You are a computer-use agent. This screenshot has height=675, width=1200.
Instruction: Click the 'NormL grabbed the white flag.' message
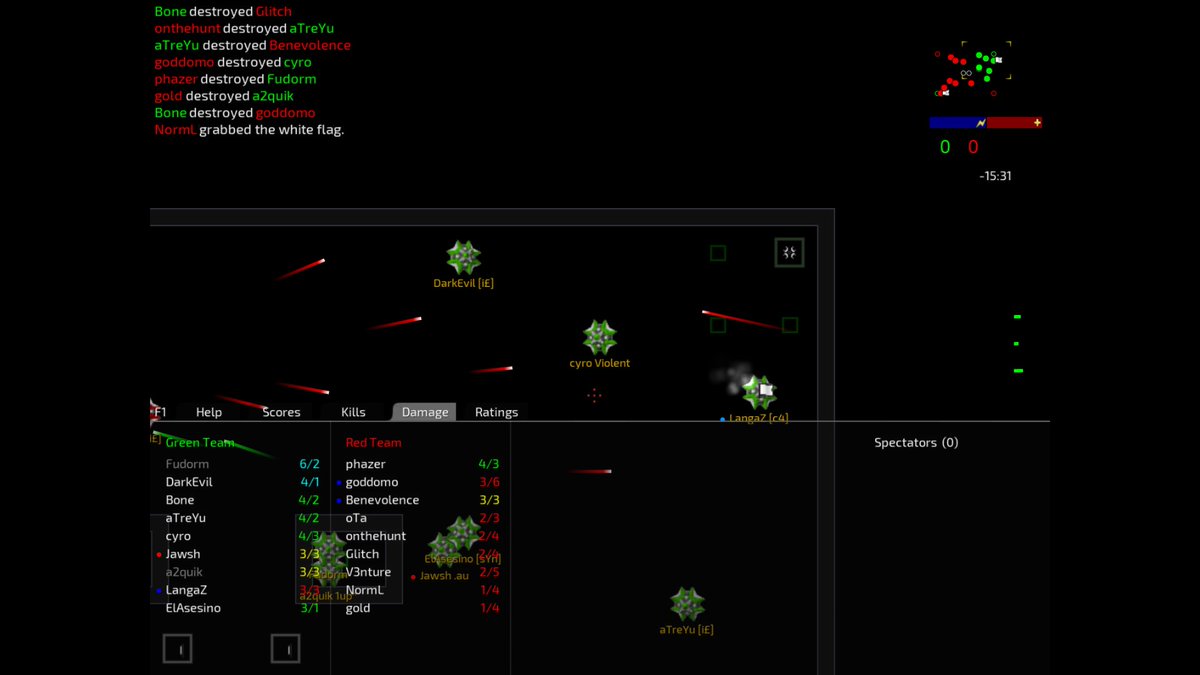[249, 130]
